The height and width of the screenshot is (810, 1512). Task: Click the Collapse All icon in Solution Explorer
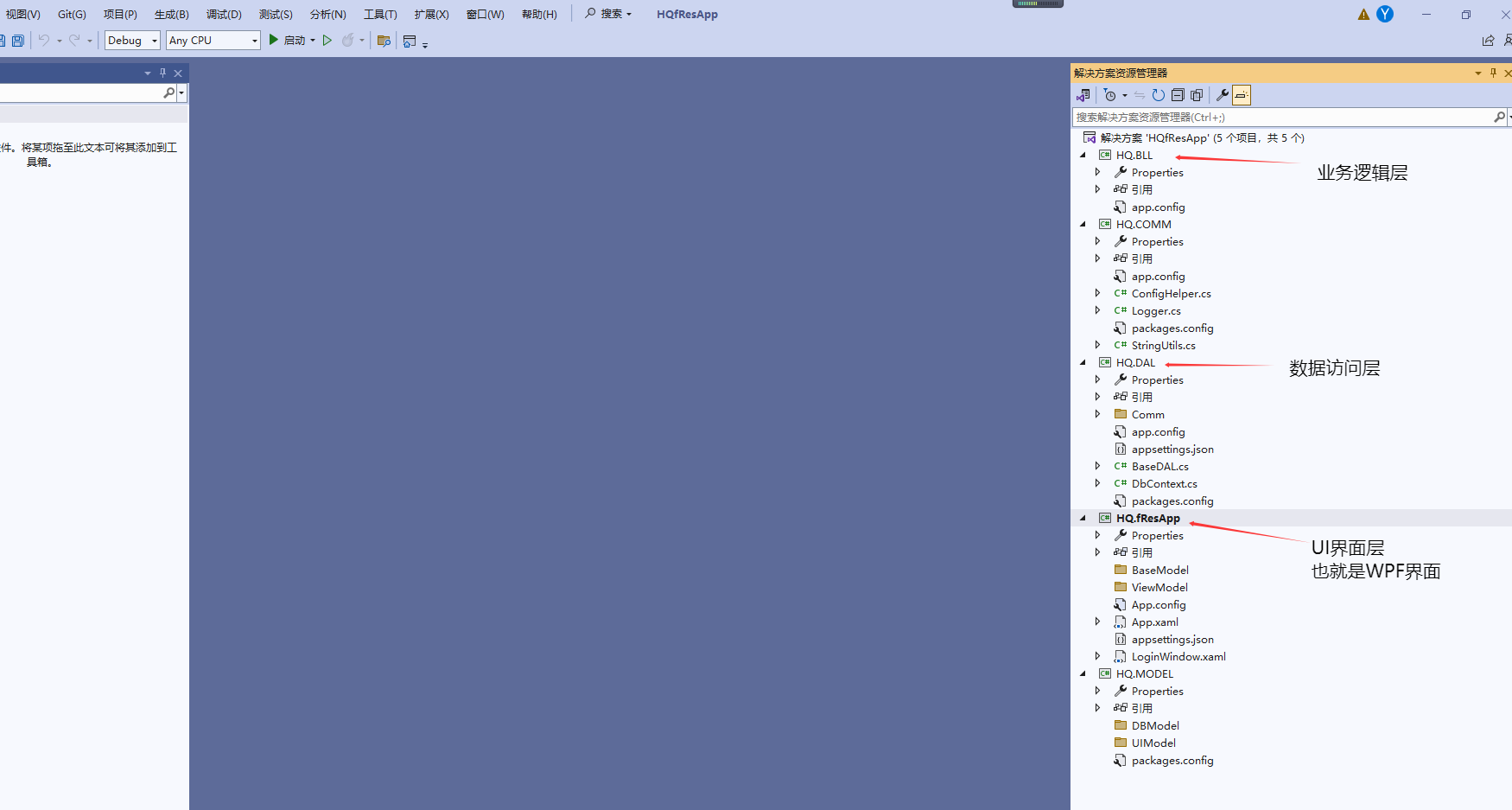1178,95
